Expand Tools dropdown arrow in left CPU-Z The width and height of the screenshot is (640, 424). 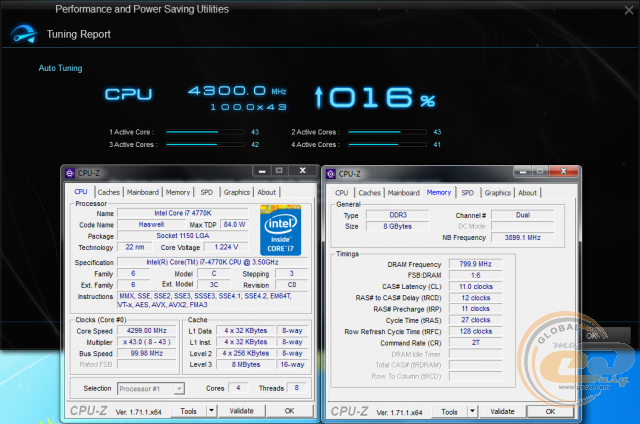coord(211,411)
